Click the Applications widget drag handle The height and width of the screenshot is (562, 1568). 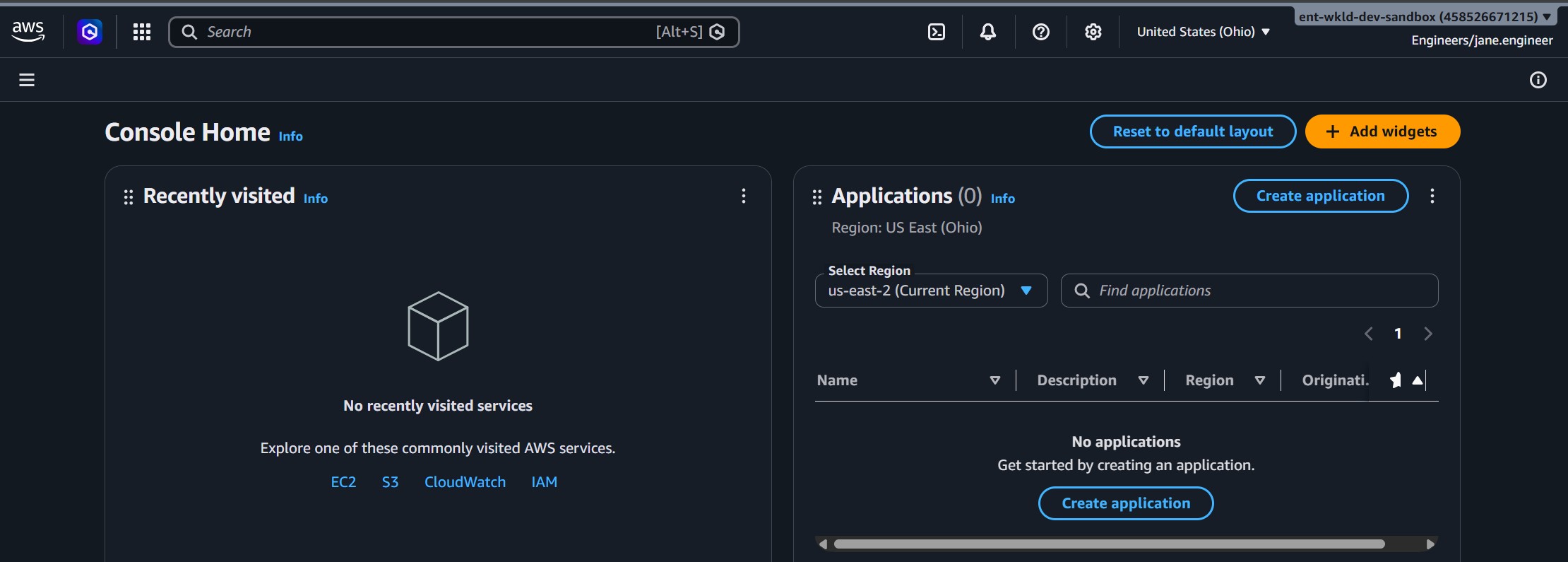[817, 197]
